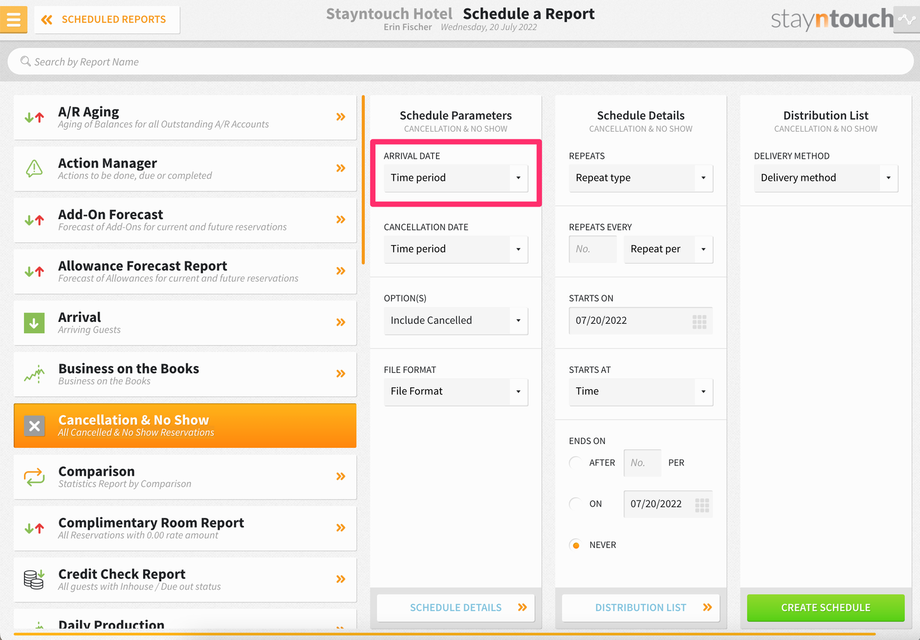
Task: Open Complimentary Room Report chevron
Action: 340,527
